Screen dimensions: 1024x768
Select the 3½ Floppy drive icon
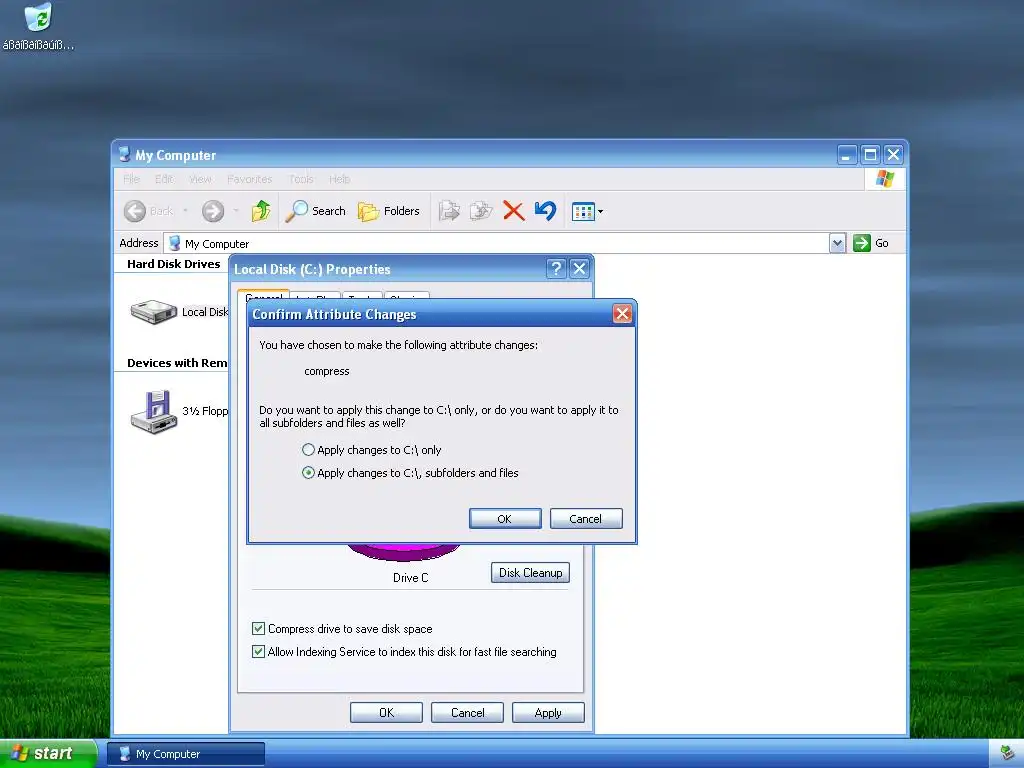pyautogui.click(x=154, y=411)
